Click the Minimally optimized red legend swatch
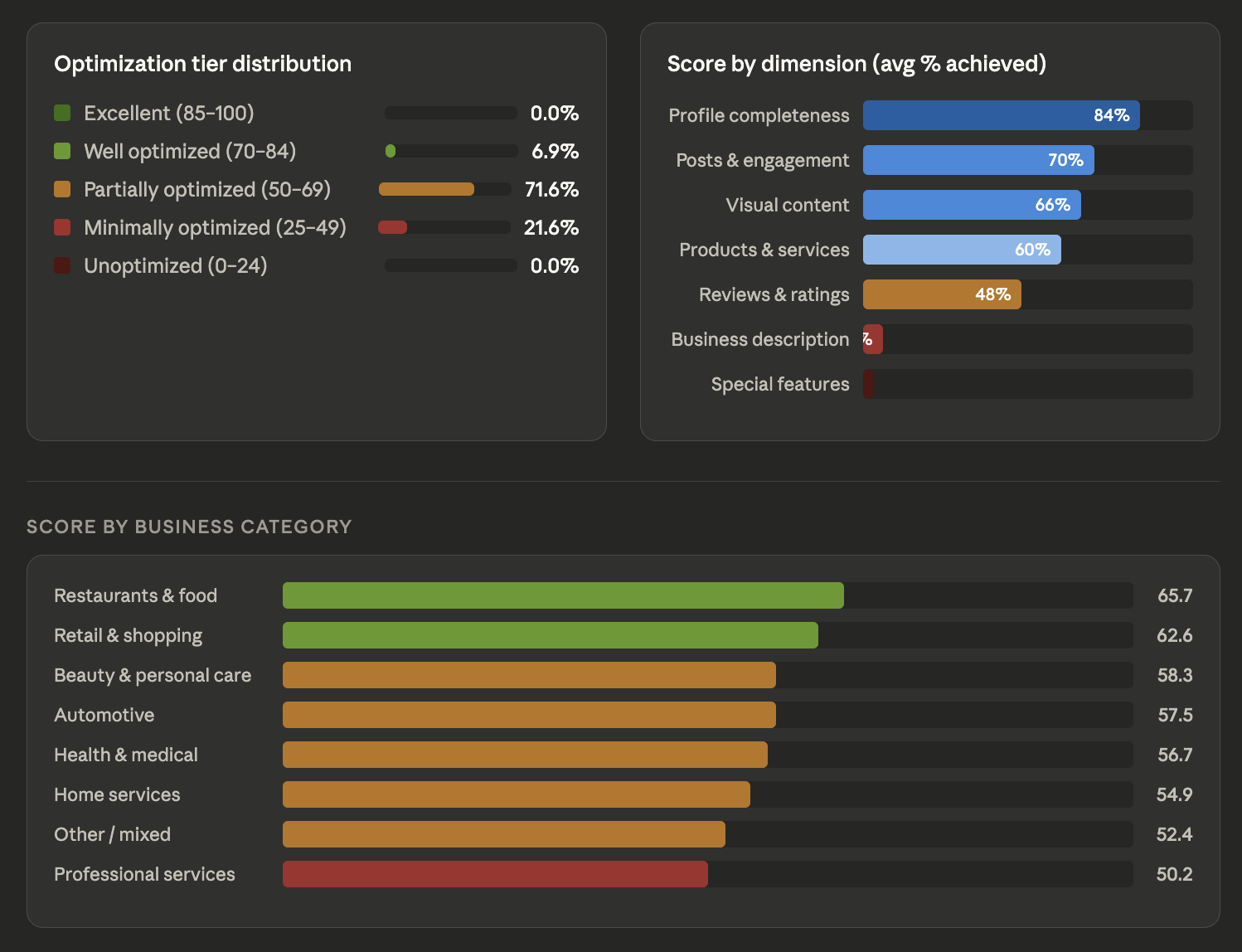This screenshot has height=952, width=1242. click(62, 227)
